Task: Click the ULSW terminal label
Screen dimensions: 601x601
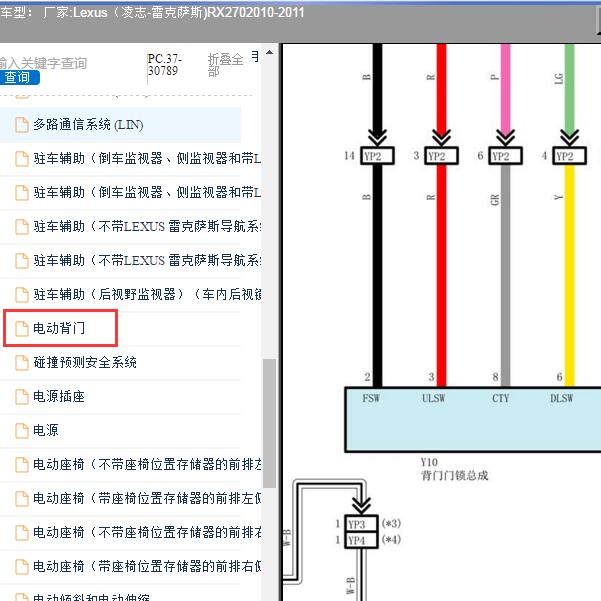Action: (434, 398)
